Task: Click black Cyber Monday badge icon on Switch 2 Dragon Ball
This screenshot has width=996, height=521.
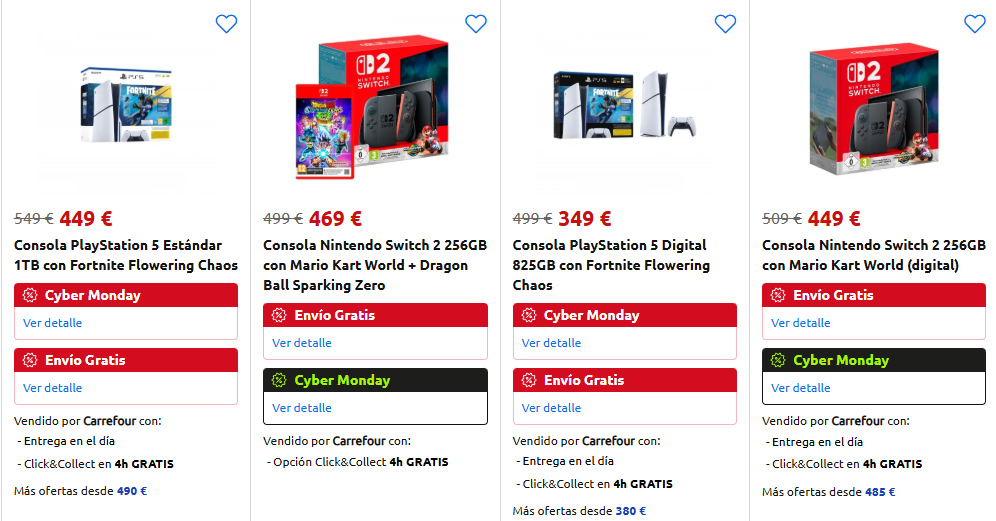Action: pos(279,381)
